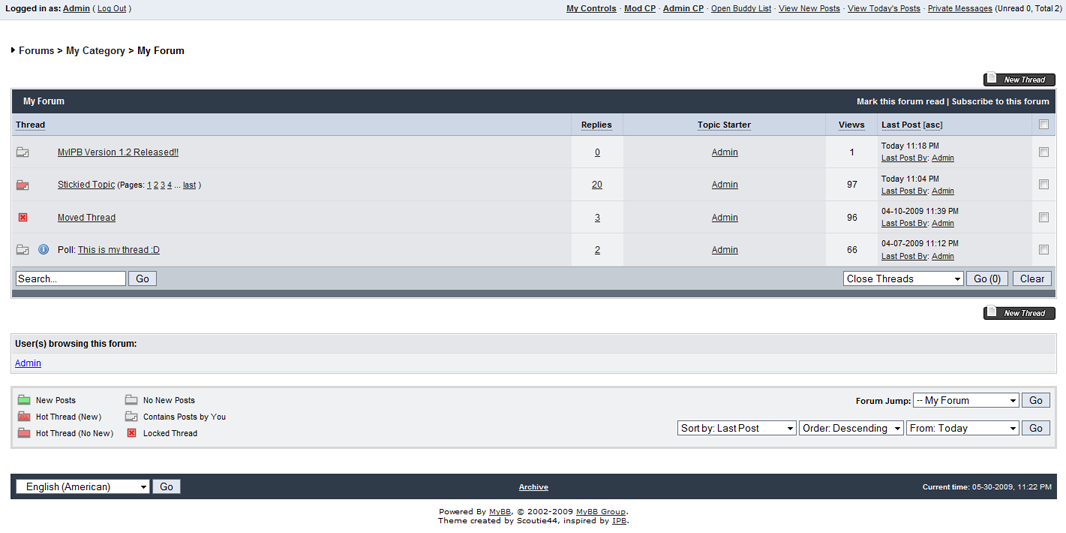The width and height of the screenshot is (1066, 533).
Task: Click the IPB link in the footer
Action: click(x=619, y=521)
